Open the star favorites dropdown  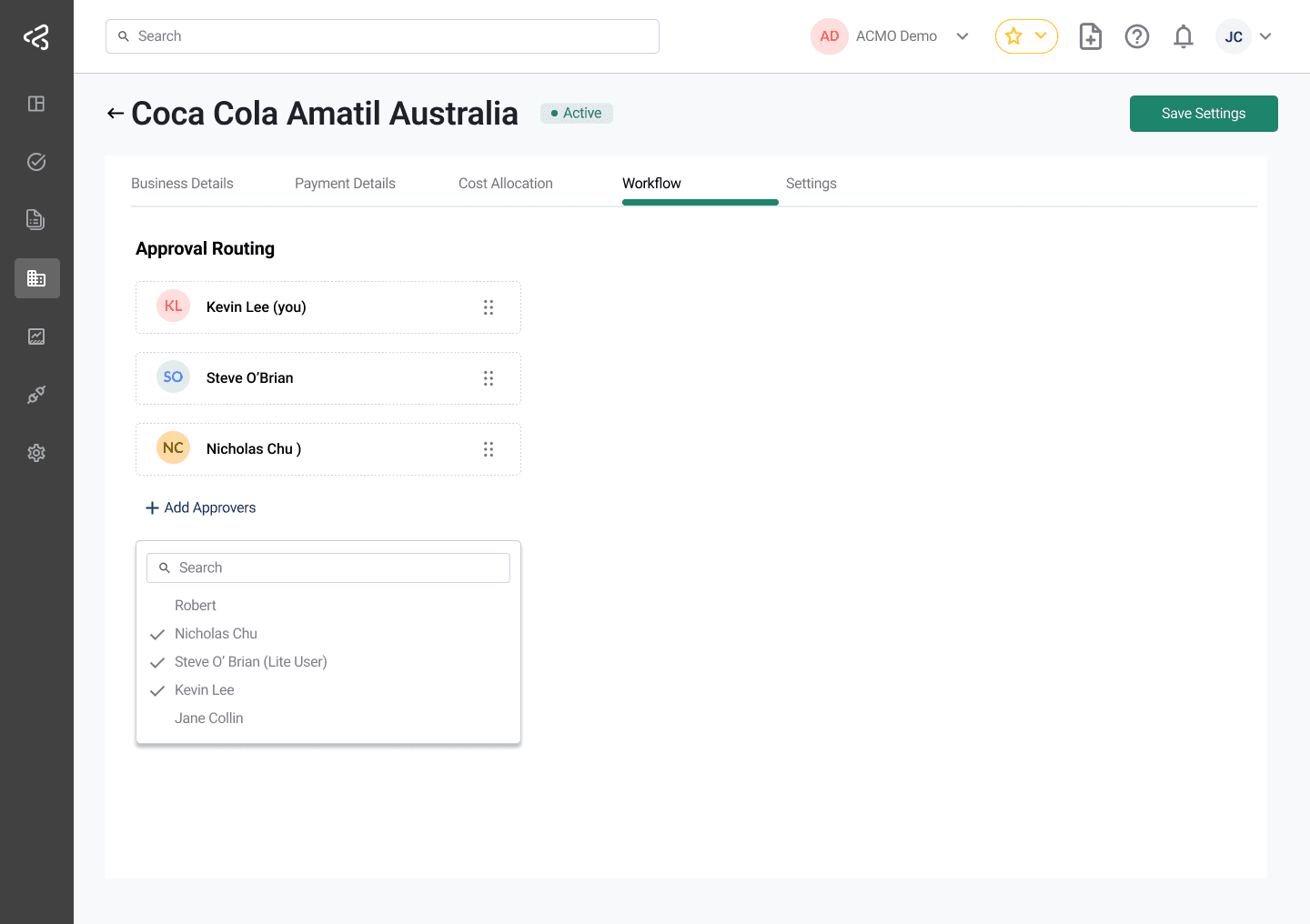(x=1026, y=36)
